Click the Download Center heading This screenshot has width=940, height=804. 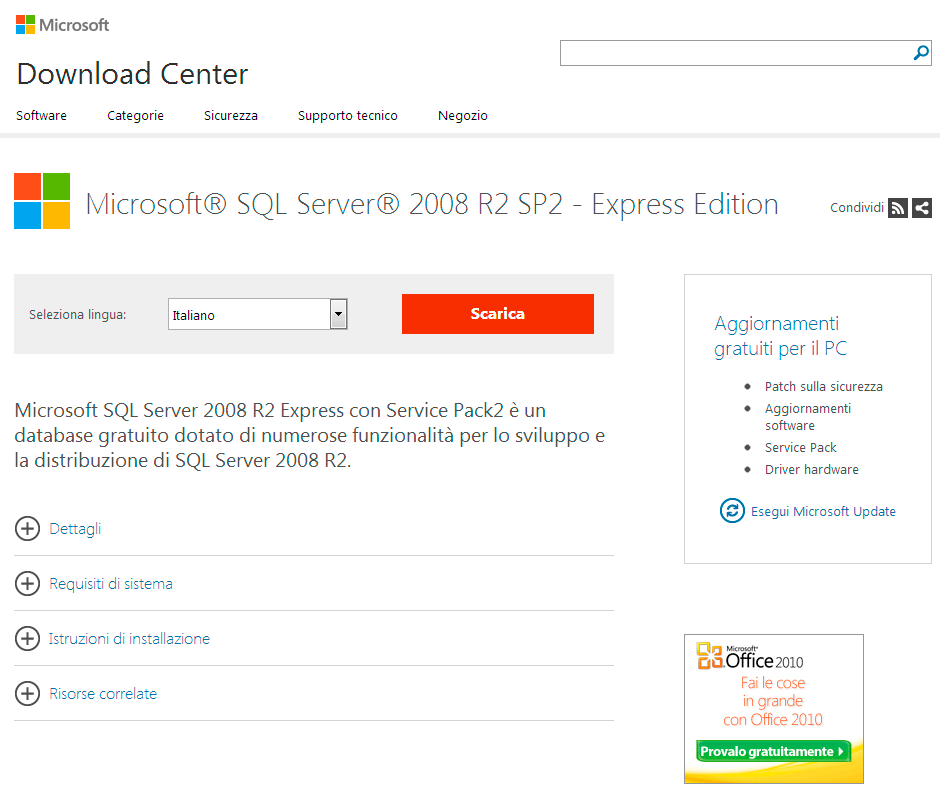[132, 74]
